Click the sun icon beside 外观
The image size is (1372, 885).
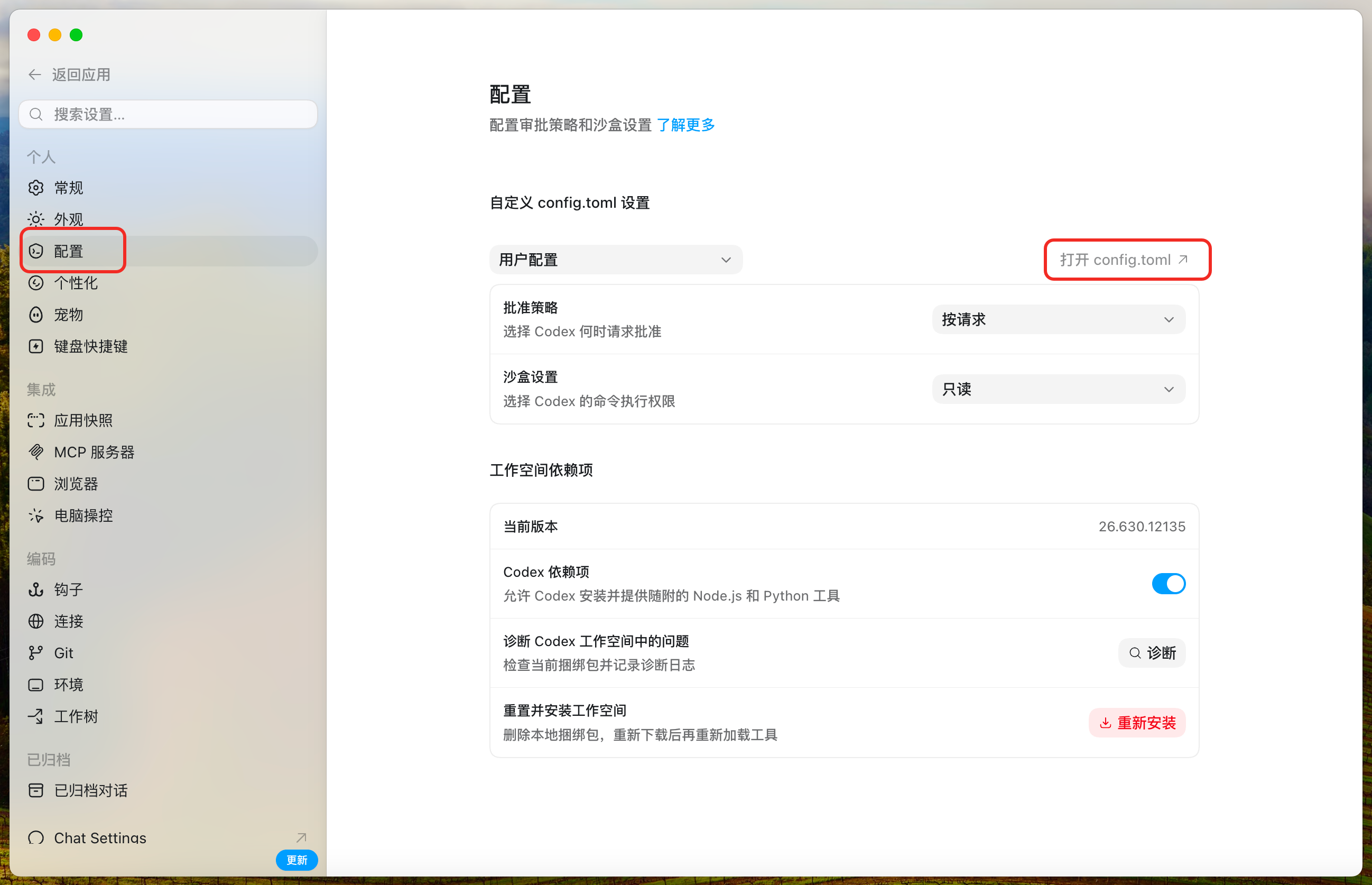click(x=36, y=219)
